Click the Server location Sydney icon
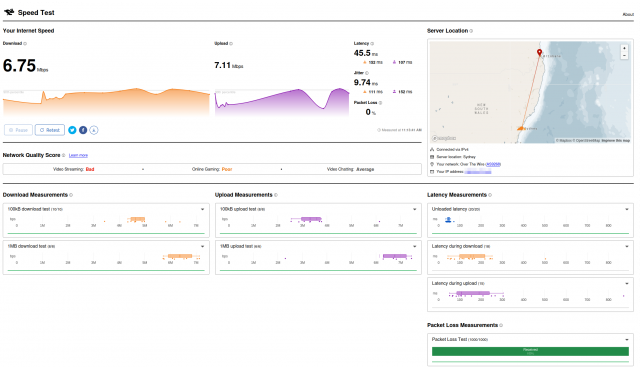This screenshot has width=640, height=367. [x=432, y=157]
